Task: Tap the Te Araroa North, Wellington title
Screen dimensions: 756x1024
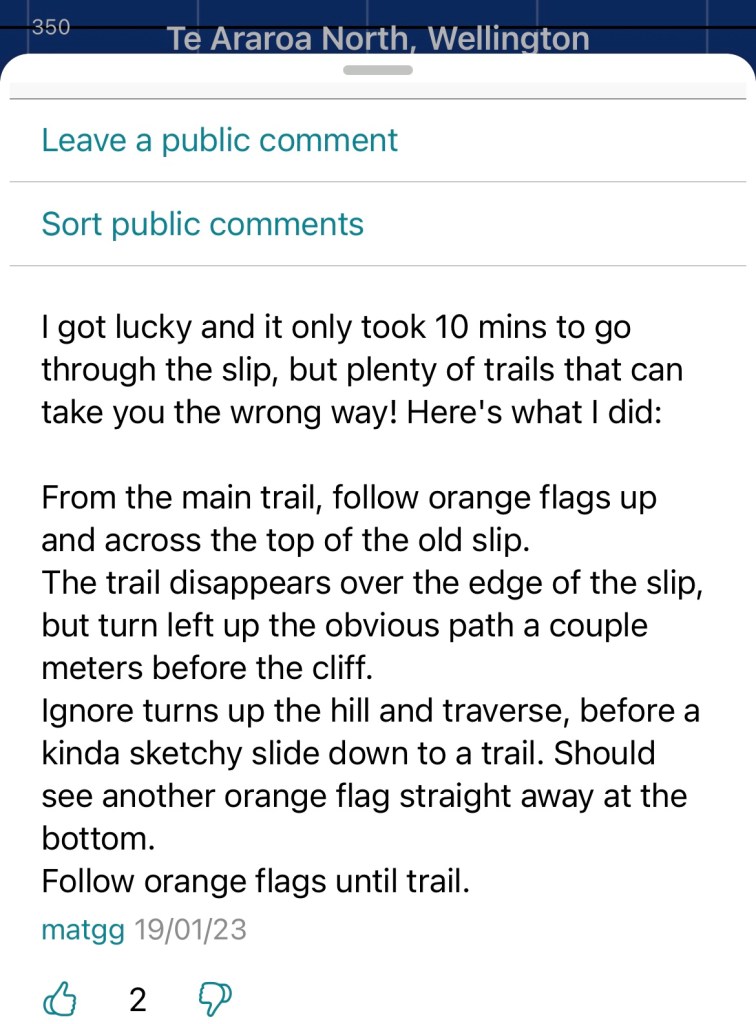Action: (x=377, y=39)
